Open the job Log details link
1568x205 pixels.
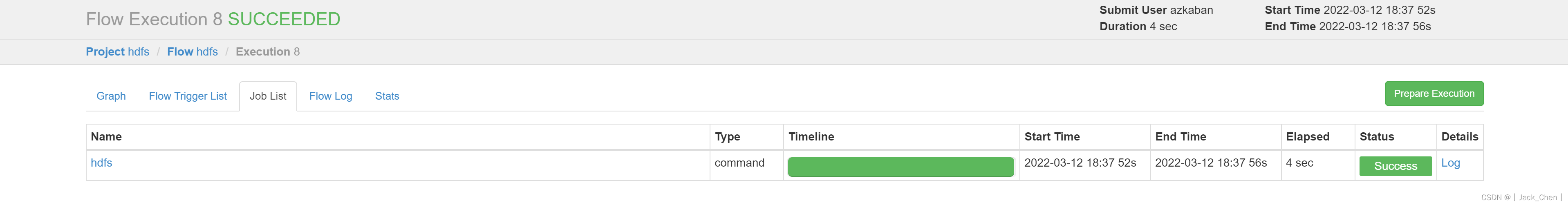[1450, 163]
